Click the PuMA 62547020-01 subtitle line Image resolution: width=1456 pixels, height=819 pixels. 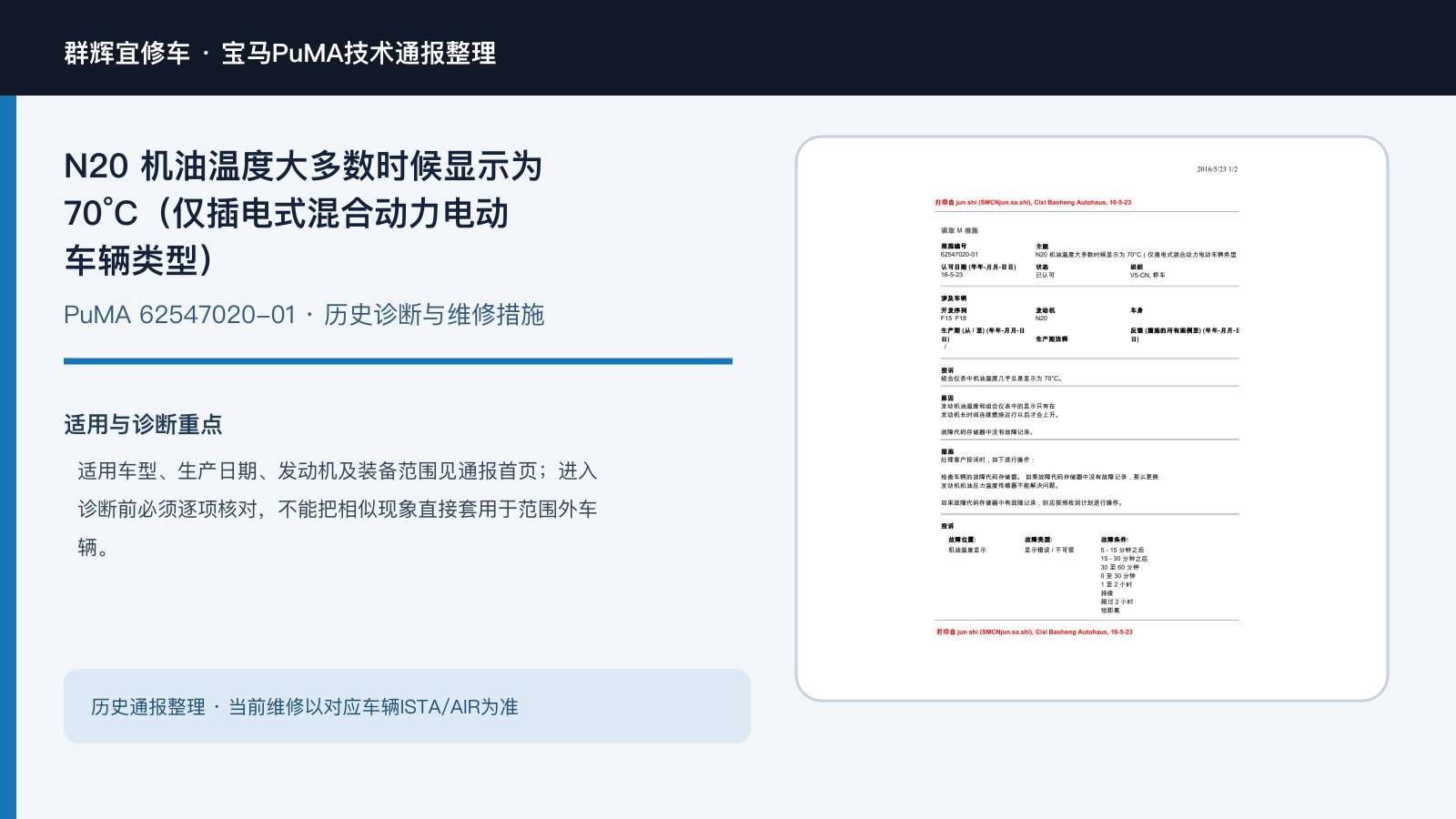[x=304, y=315]
